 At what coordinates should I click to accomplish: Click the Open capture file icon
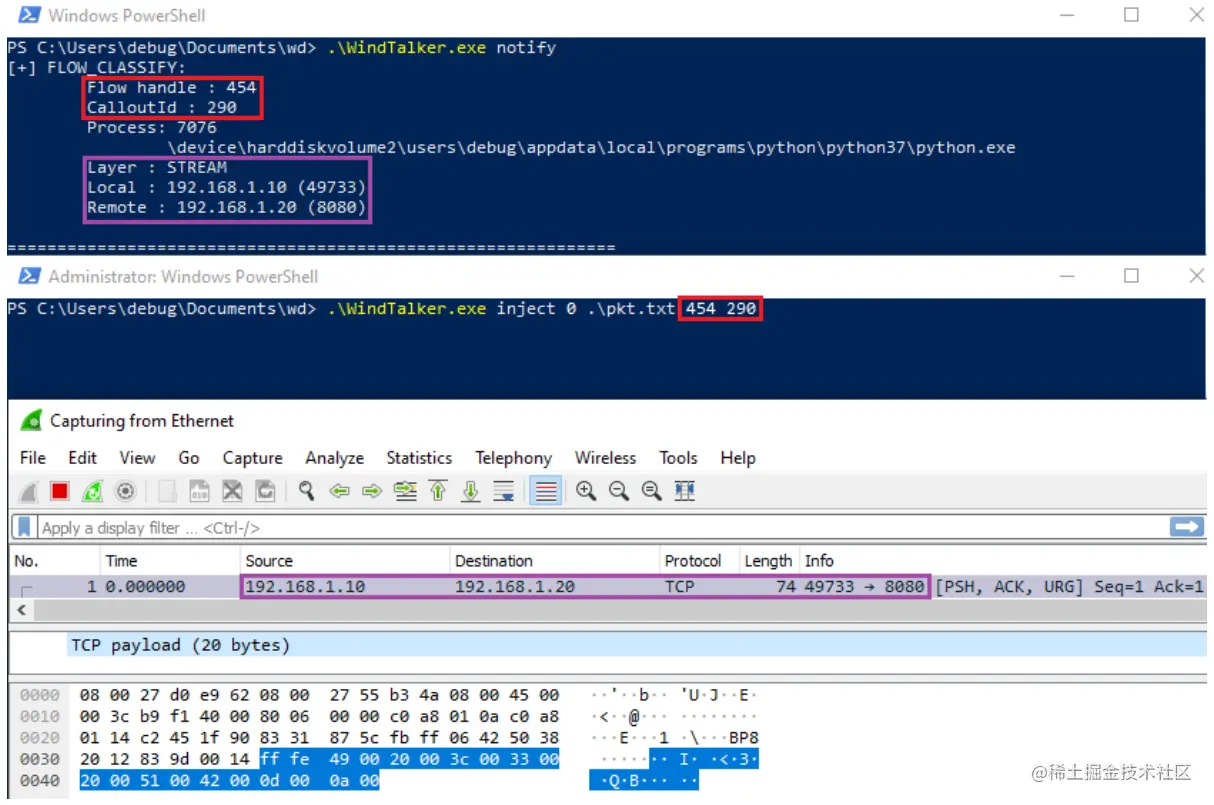tap(167, 491)
